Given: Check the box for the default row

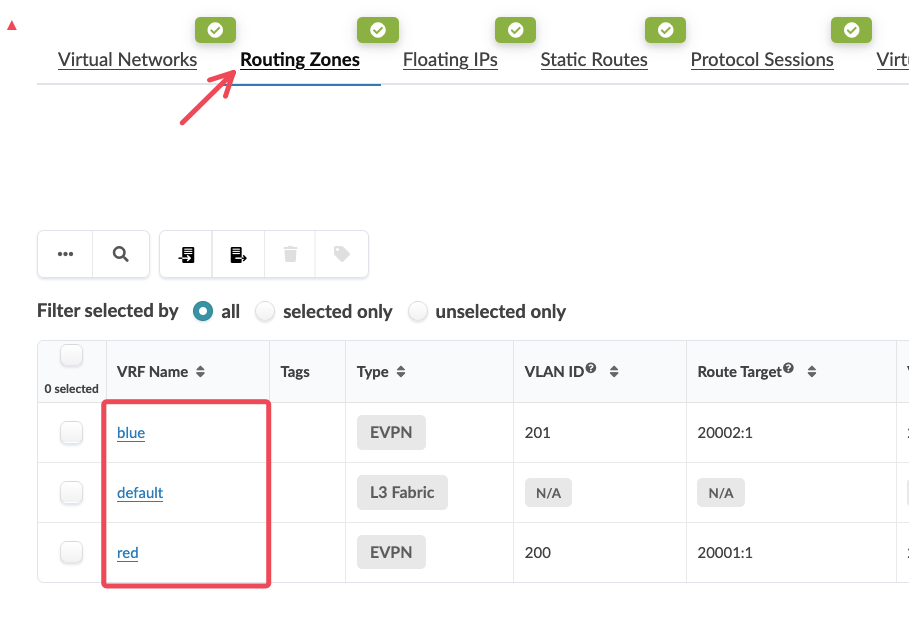Looking at the screenshot, I should click(71, 493).
